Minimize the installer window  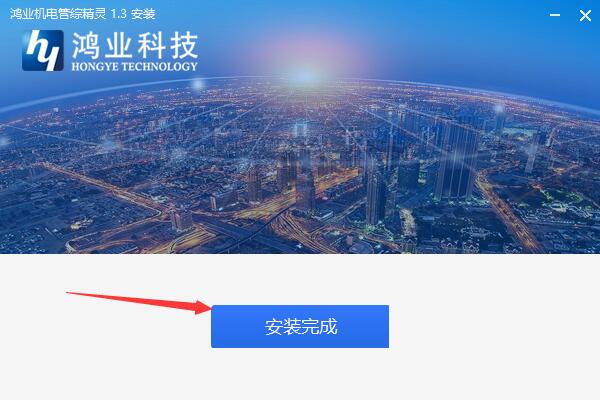555,15
